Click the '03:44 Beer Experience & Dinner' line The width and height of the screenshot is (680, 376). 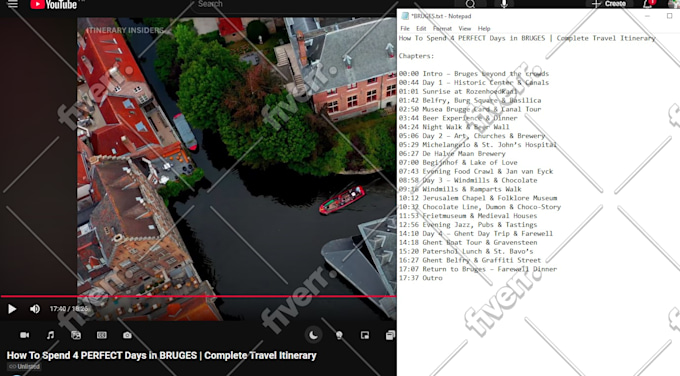[x=458, y=118]
